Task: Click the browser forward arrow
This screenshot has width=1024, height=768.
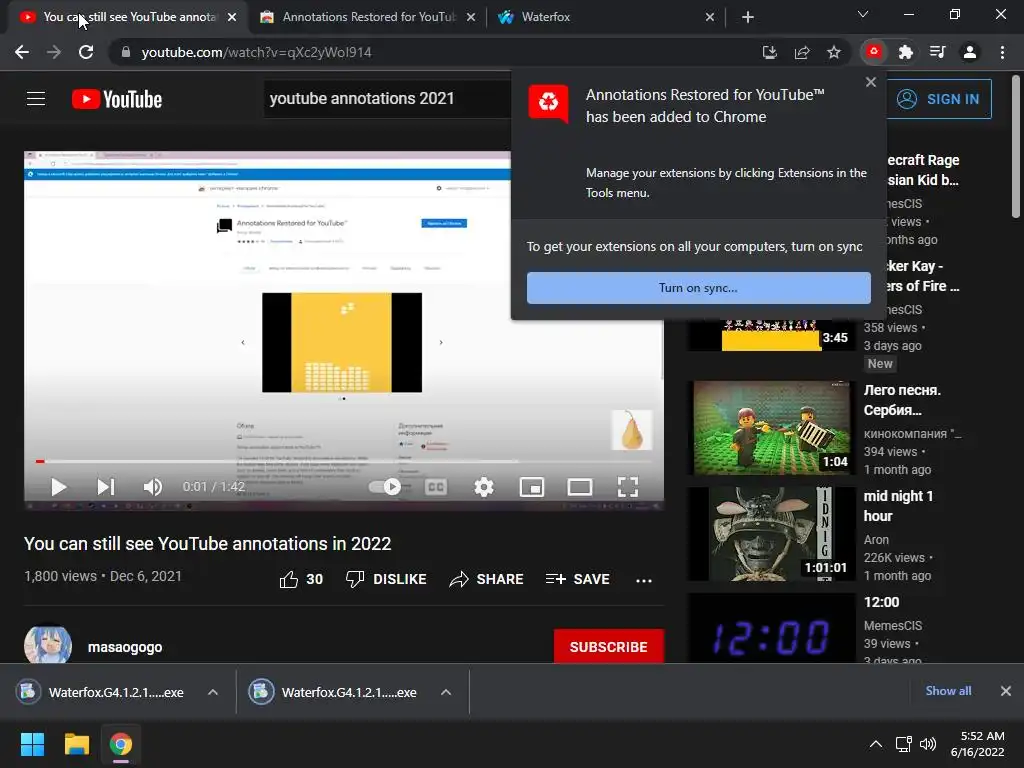Action: [x=54, y=52]
